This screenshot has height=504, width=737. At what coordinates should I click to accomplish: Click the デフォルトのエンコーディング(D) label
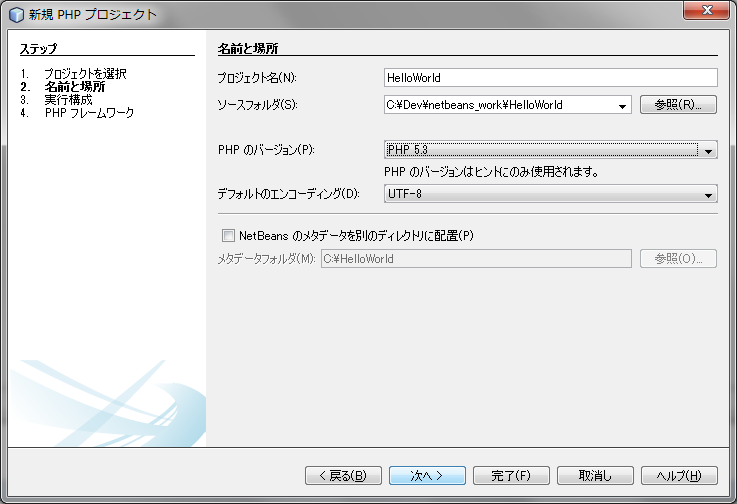point(288,194)
